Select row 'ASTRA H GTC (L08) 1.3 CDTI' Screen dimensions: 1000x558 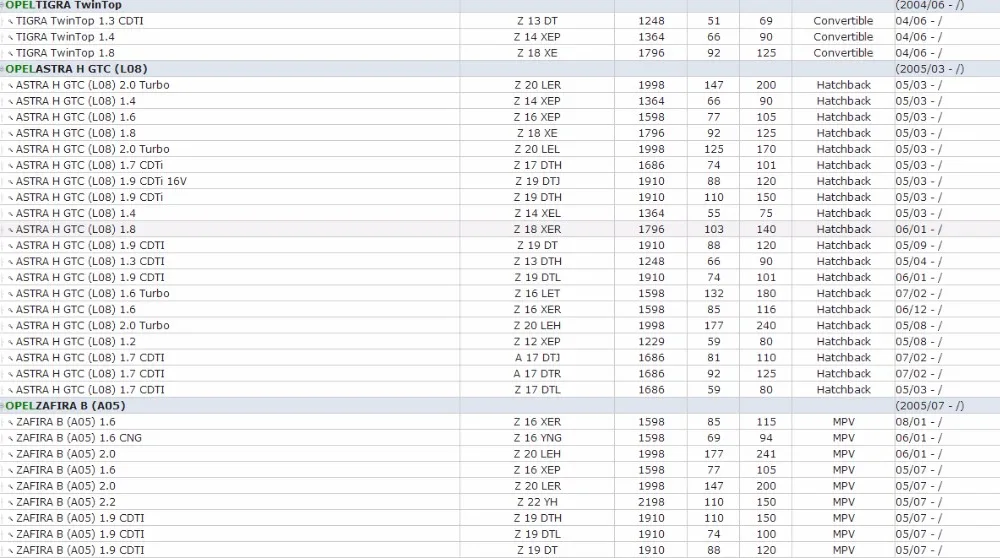tap(500, 261)
